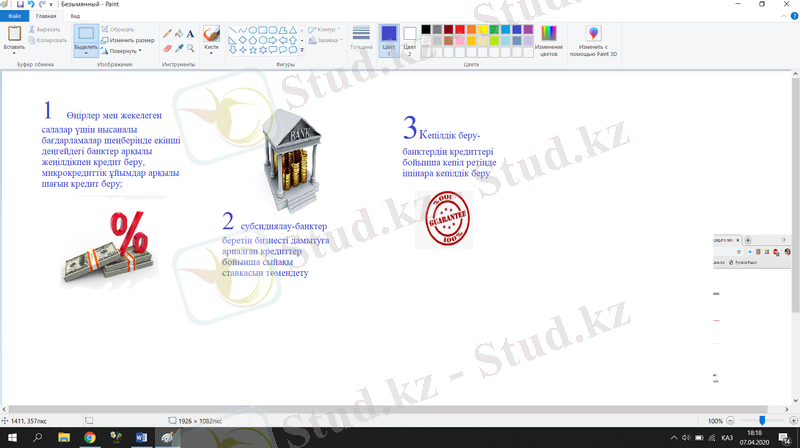The height and width of the screenshot is (448, 800).
Task: Click the Кисти brush icon
Action: pyautogui.click(x=211, y=34)
